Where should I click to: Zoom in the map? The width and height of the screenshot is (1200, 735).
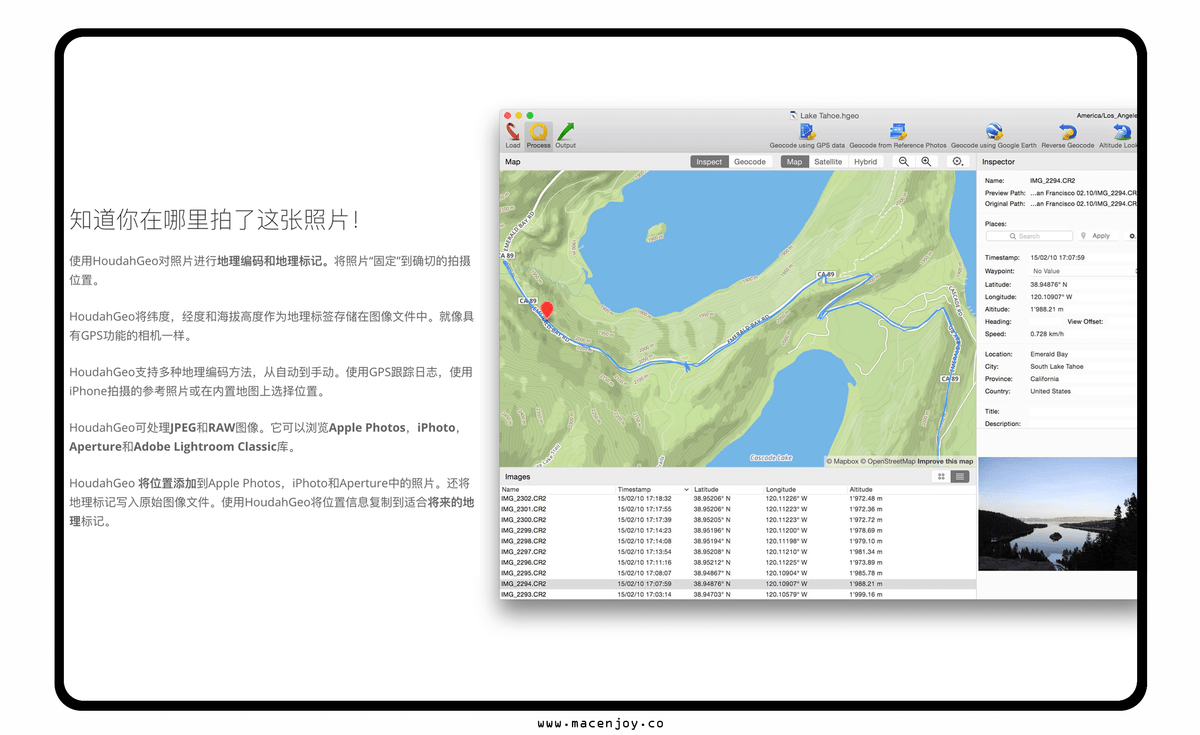click(x=926, y=161)
